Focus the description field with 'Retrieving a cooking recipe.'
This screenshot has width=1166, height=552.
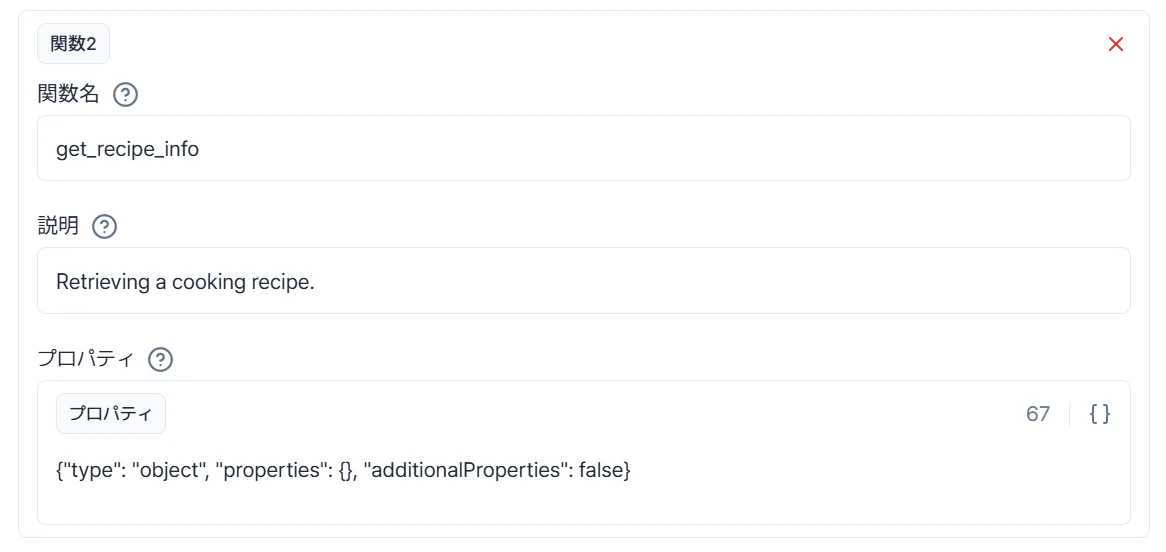pos(584,280)
